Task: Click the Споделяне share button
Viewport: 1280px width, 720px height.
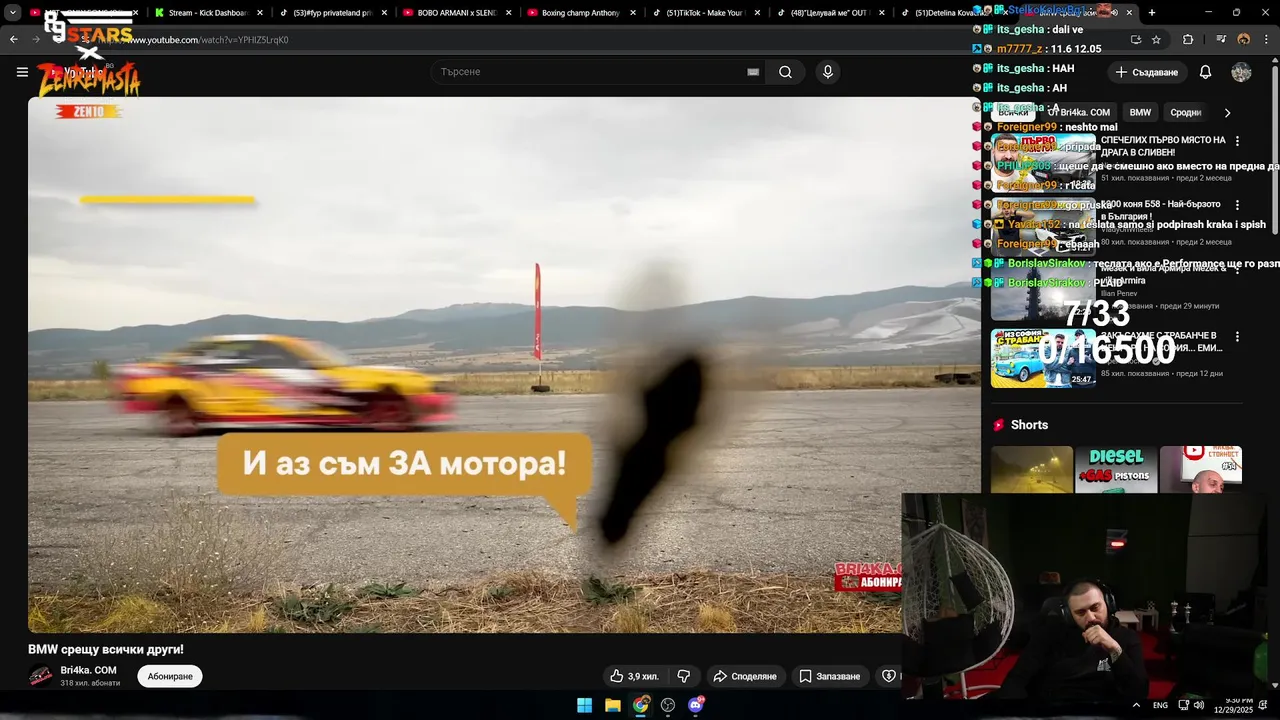Action: [744, 676]
